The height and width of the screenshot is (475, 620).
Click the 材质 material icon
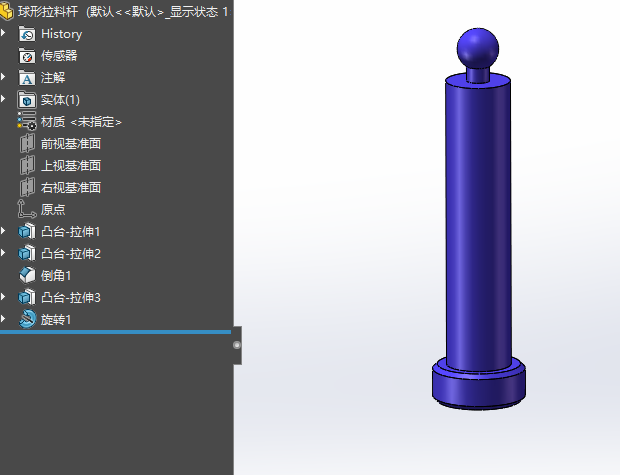point(27,121)
